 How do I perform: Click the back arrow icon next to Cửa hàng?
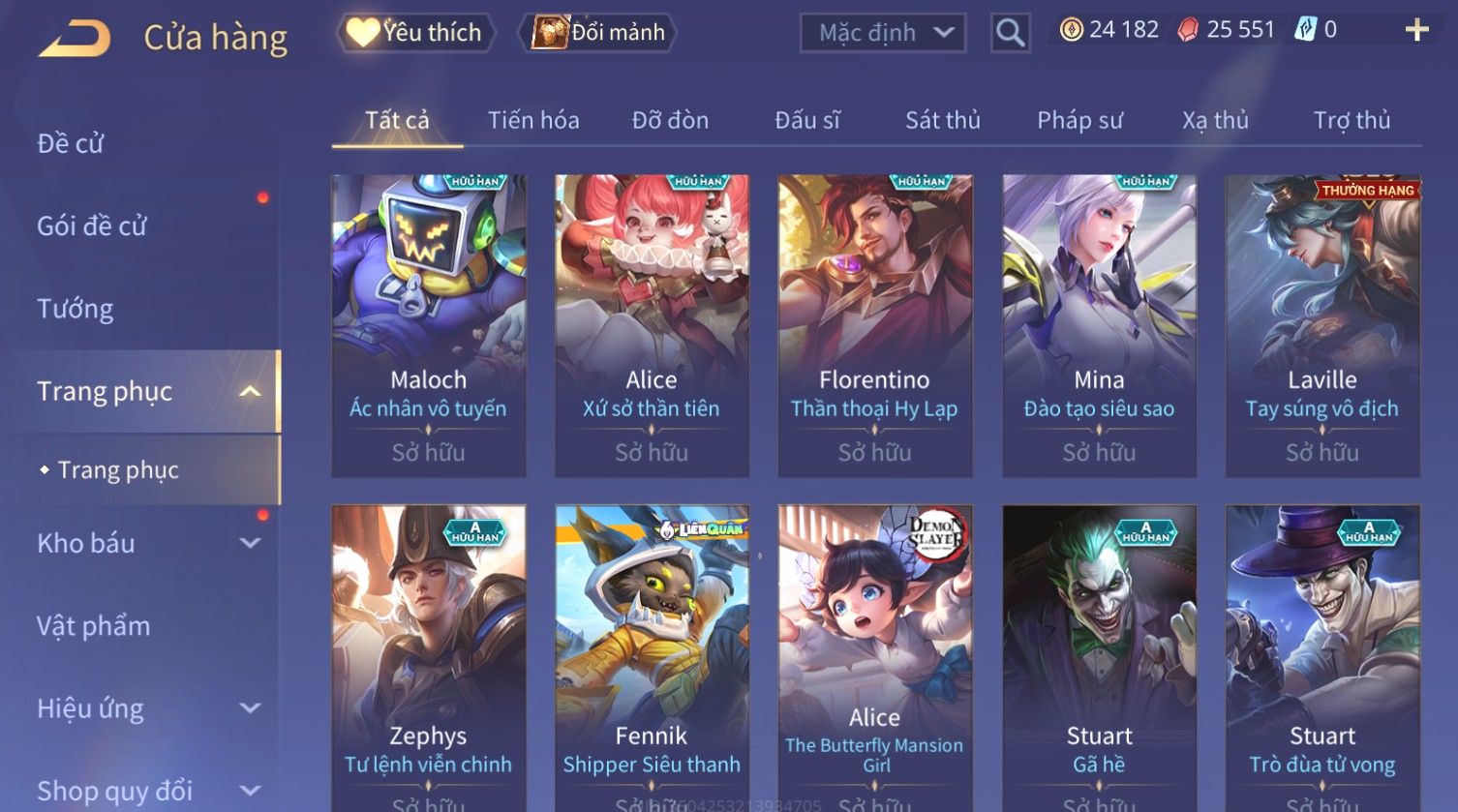(76, 38)
